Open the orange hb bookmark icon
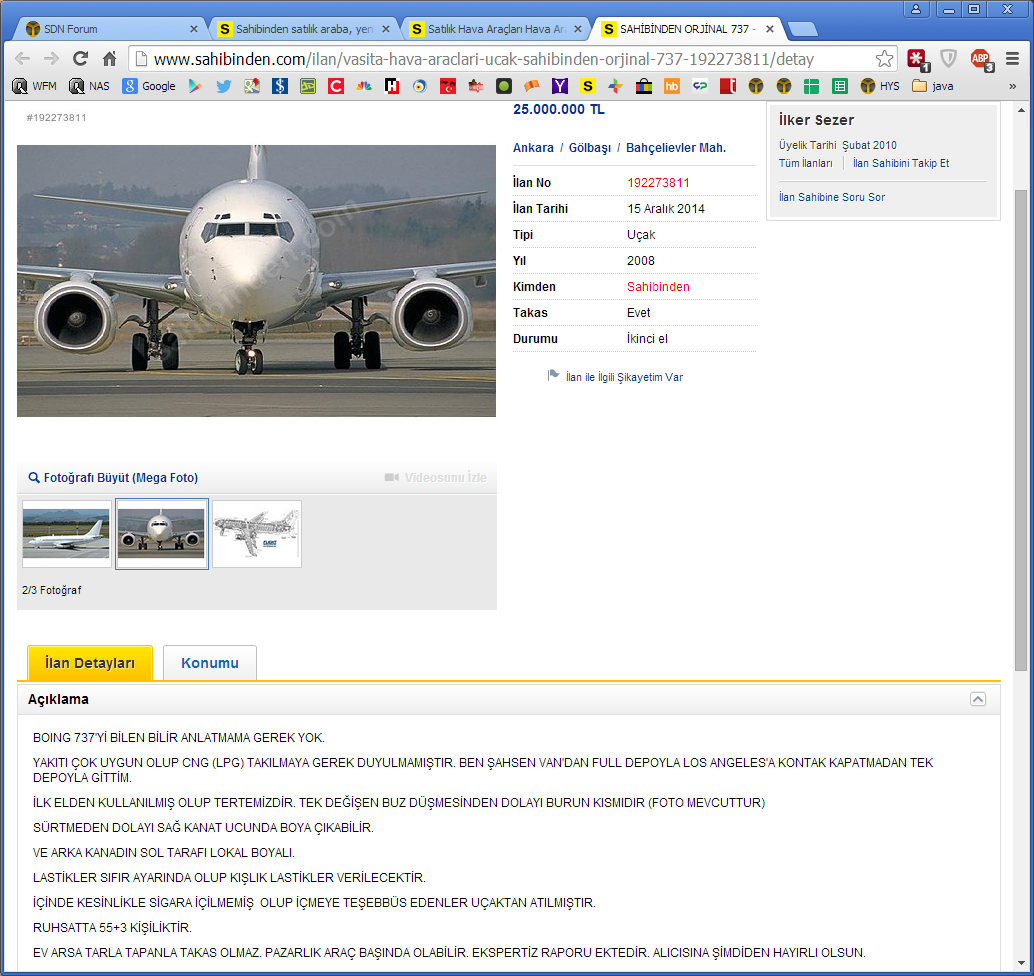This screenshot has height=976, width=1034. coord(671,86)
